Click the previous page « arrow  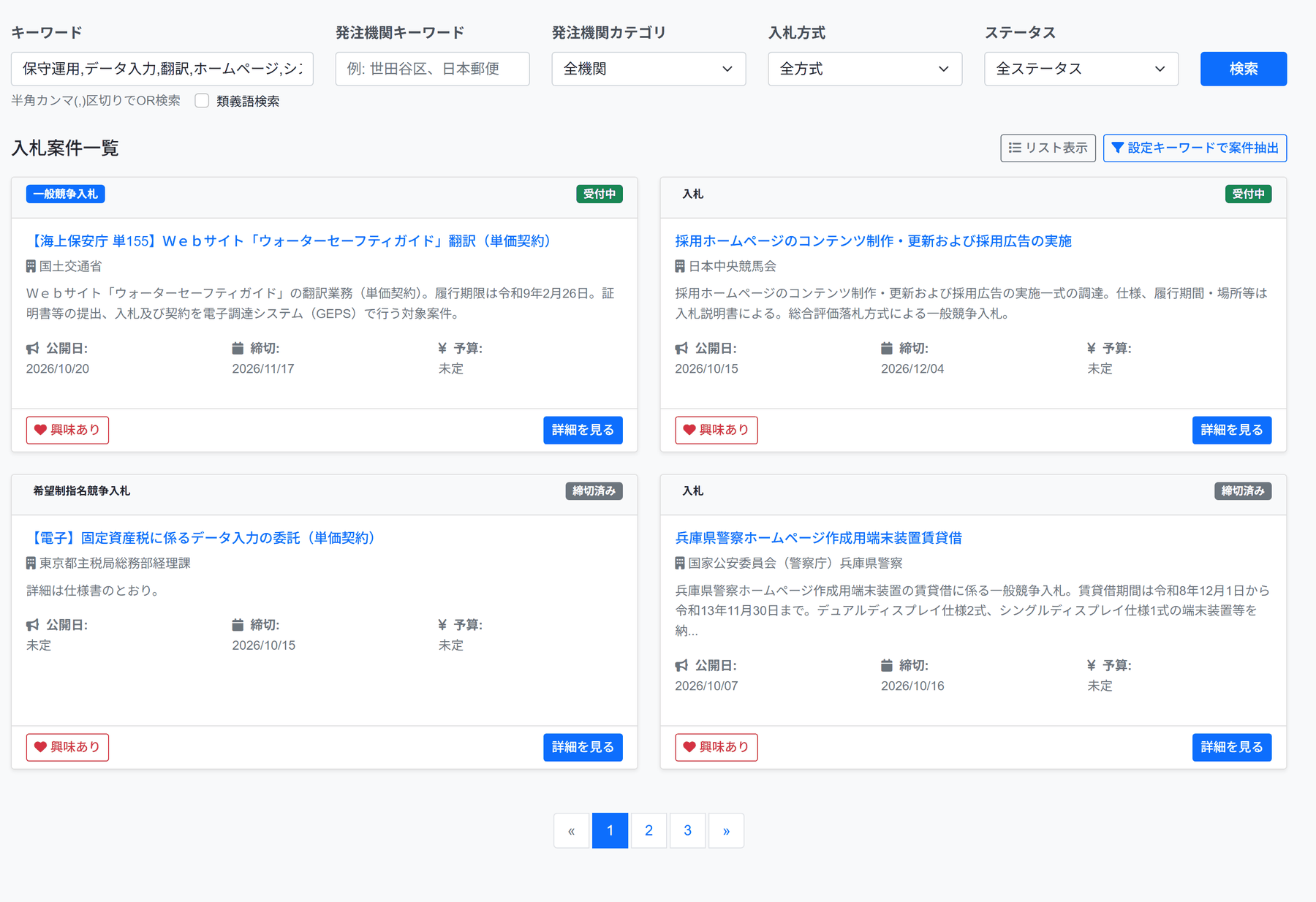pos(571,830)
